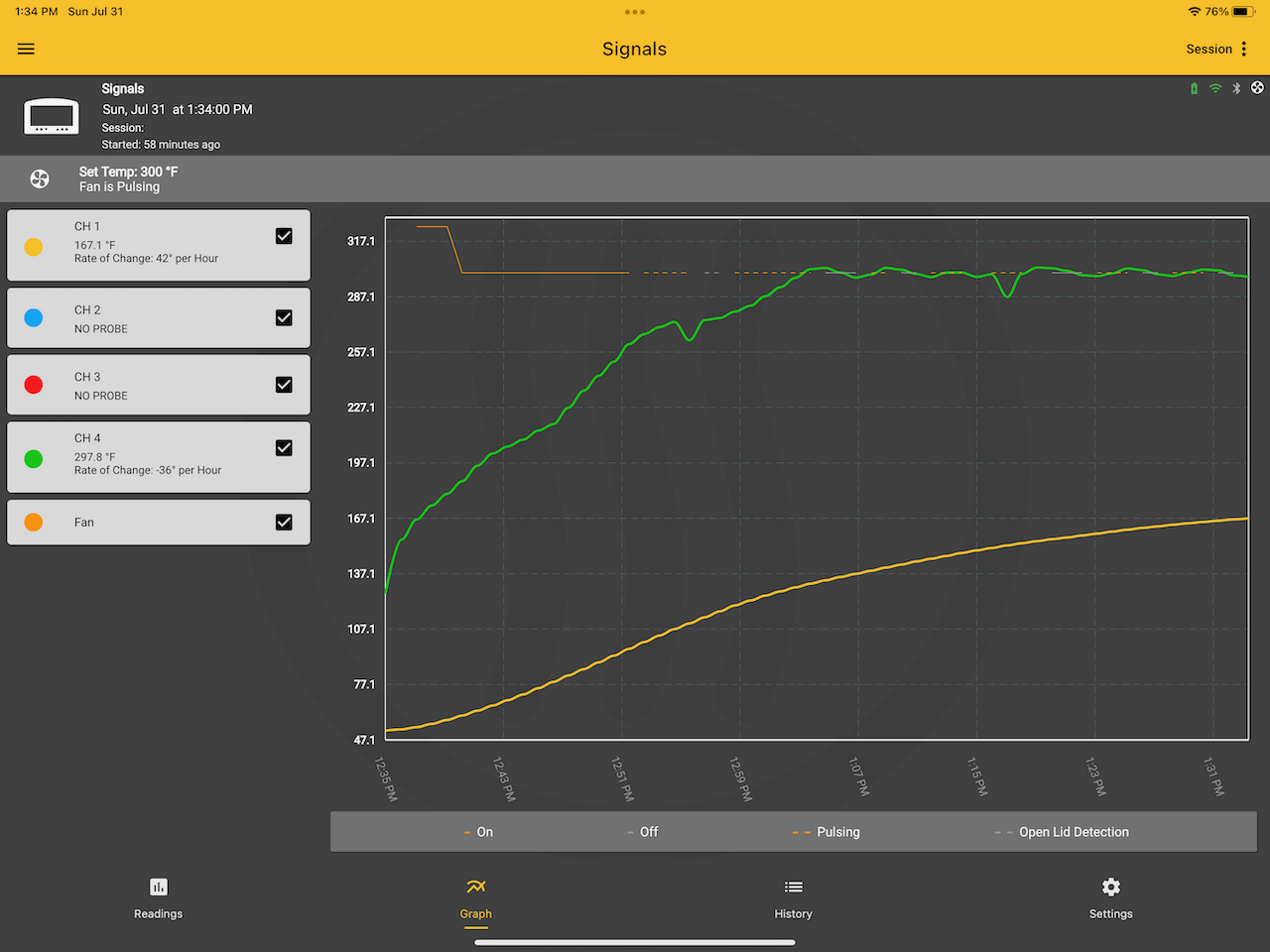Select the Pulsing legend entry

(x=826, y=832)
